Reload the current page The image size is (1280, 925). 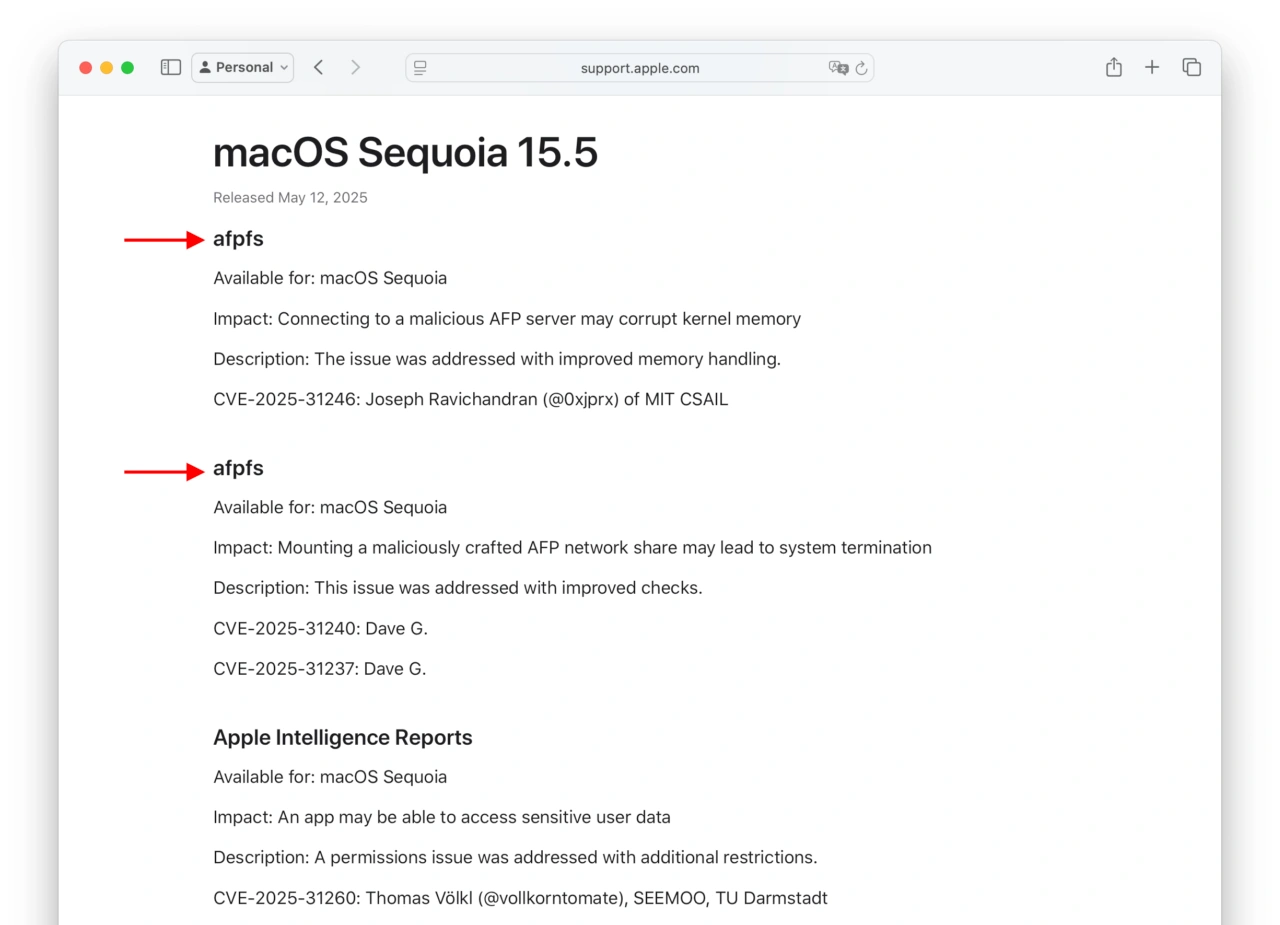[861, 68]
